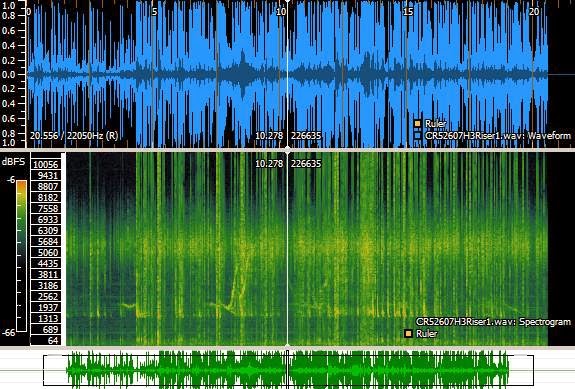Click the divider handle between waveform and spectrogram
The image size is (575, 389).
click(288, 150)
